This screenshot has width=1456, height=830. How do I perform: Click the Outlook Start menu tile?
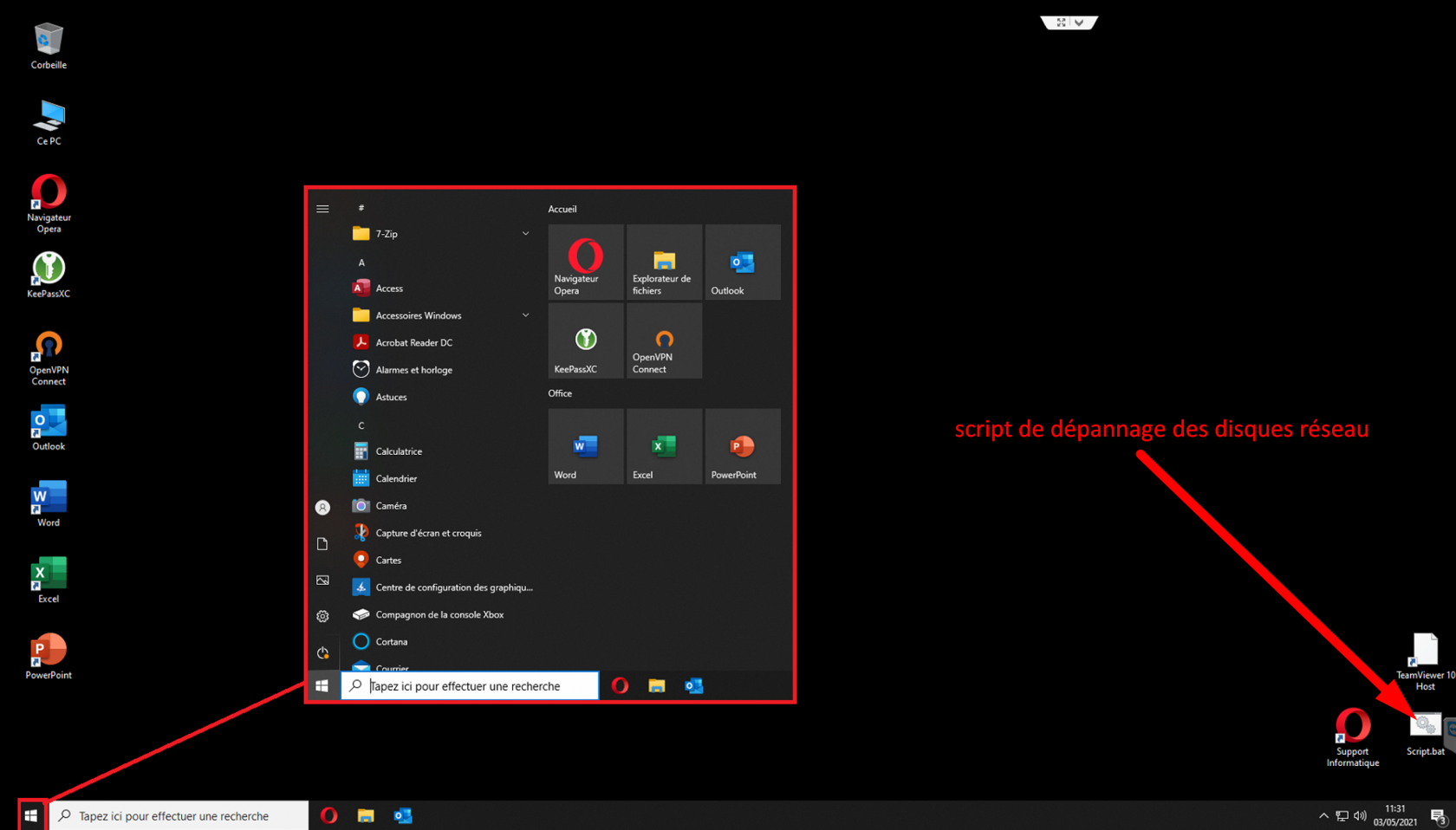pos(743,263)
